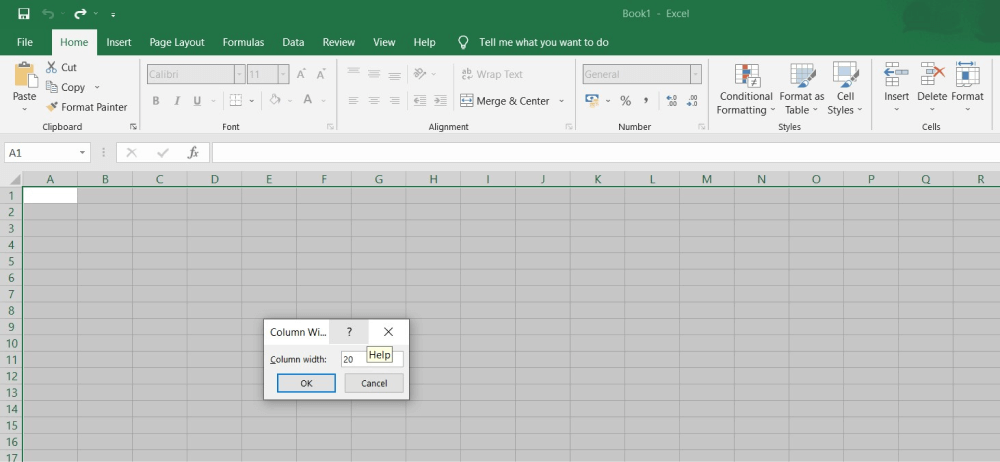Expand the Paste options arrow
Screen dimensions: 1000x462
[25, 109]
